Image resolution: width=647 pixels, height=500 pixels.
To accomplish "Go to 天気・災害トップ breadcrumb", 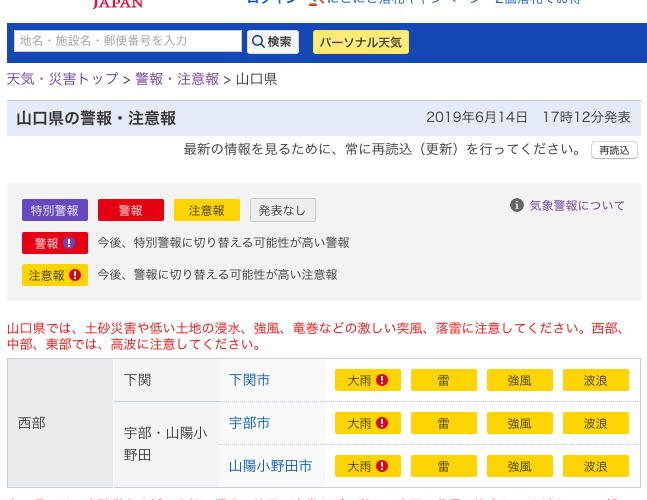I will tap(61, 79).
